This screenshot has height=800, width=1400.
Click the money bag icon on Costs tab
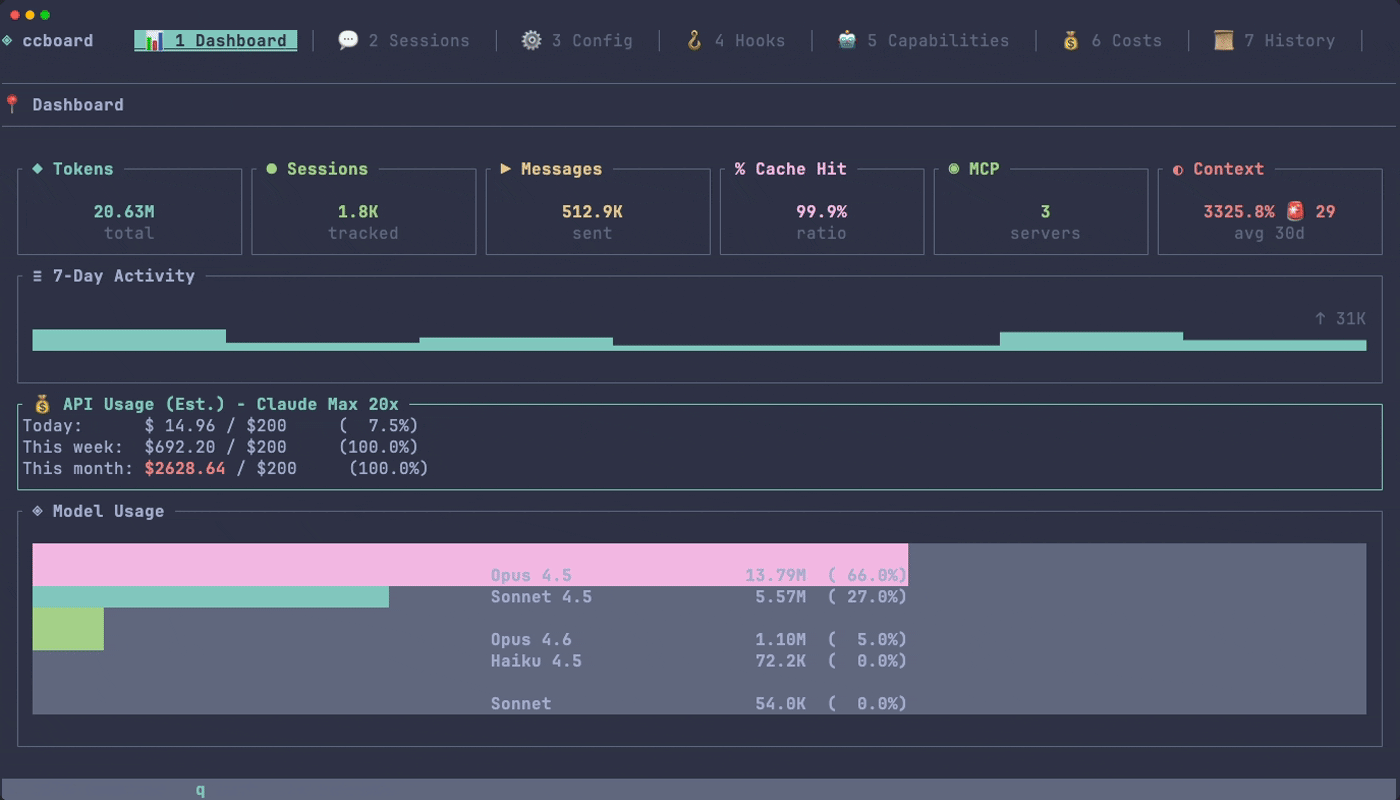pos(1069,40)
